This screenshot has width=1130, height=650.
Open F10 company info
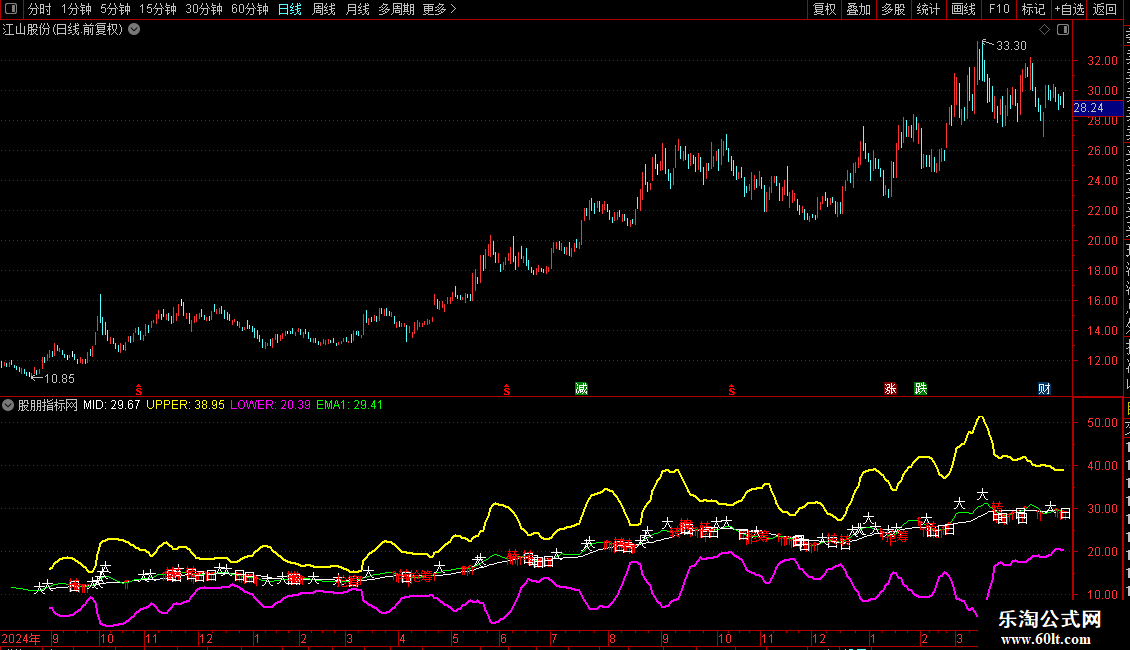(x=999, y=9)
